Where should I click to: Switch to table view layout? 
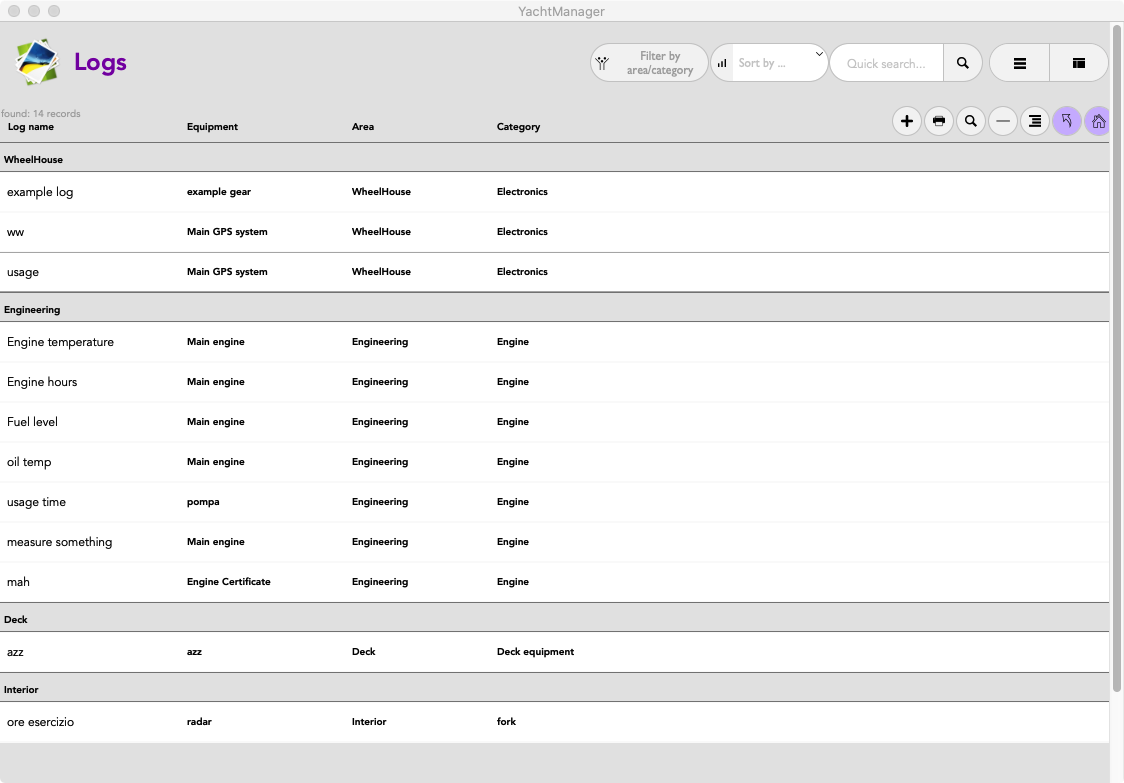[x=1079, y=63]
